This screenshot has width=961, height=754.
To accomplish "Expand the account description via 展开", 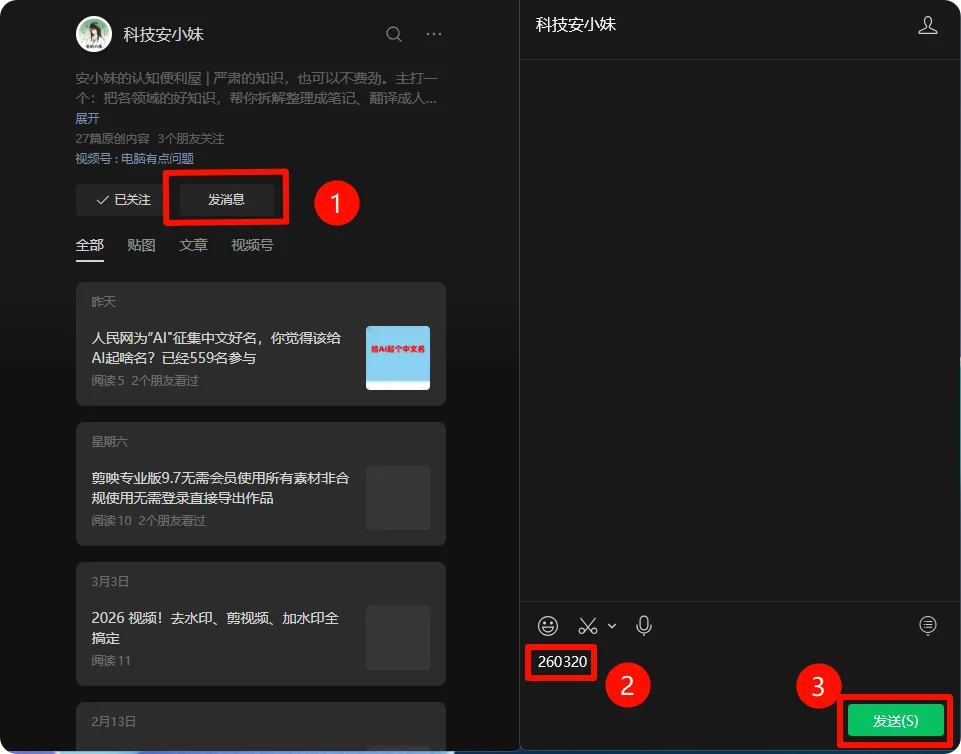I will point(87,118).
